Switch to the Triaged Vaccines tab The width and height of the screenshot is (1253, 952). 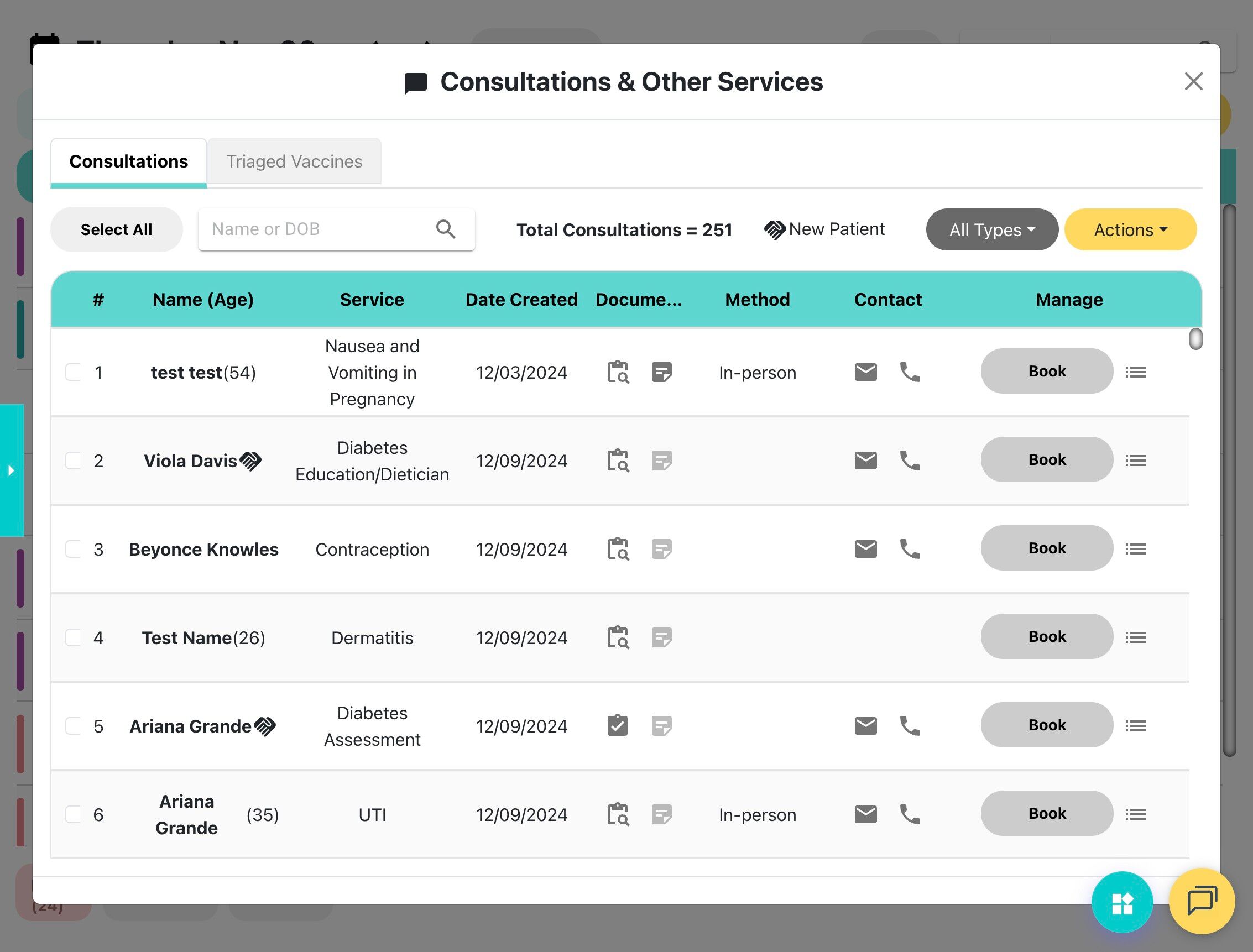coord(294,161)
